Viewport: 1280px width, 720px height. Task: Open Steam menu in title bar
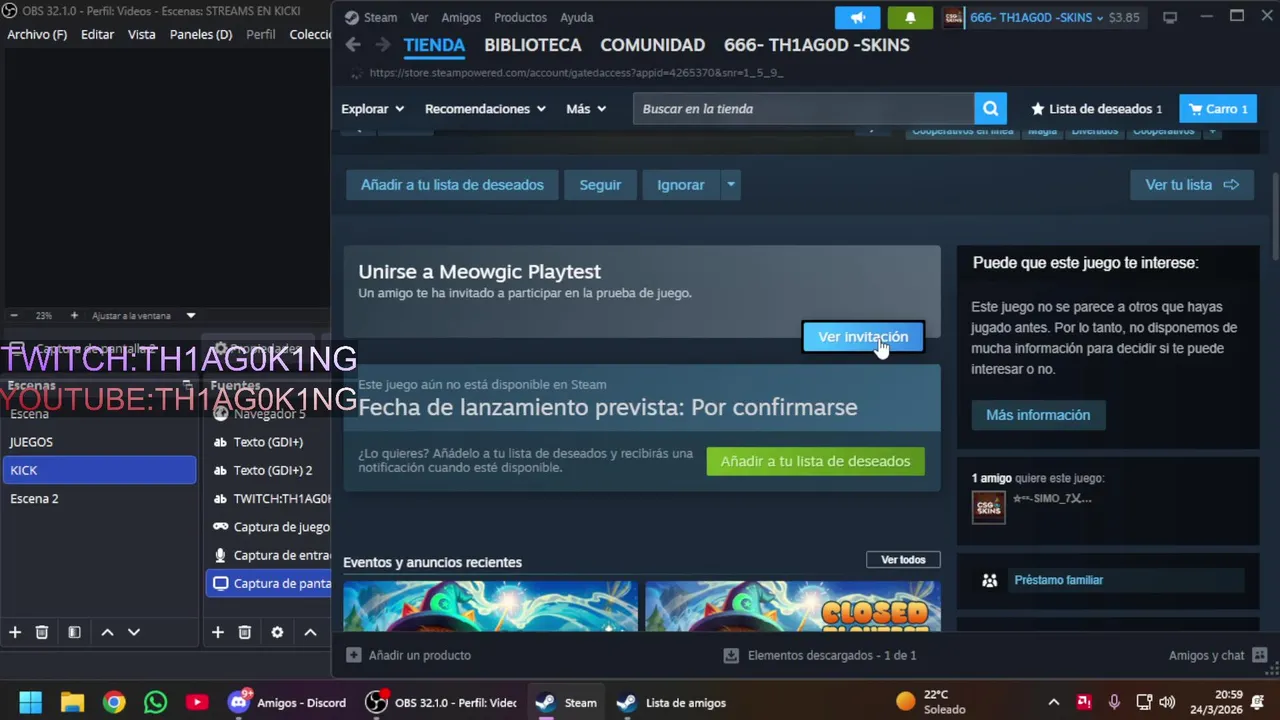tap(371, 17)
